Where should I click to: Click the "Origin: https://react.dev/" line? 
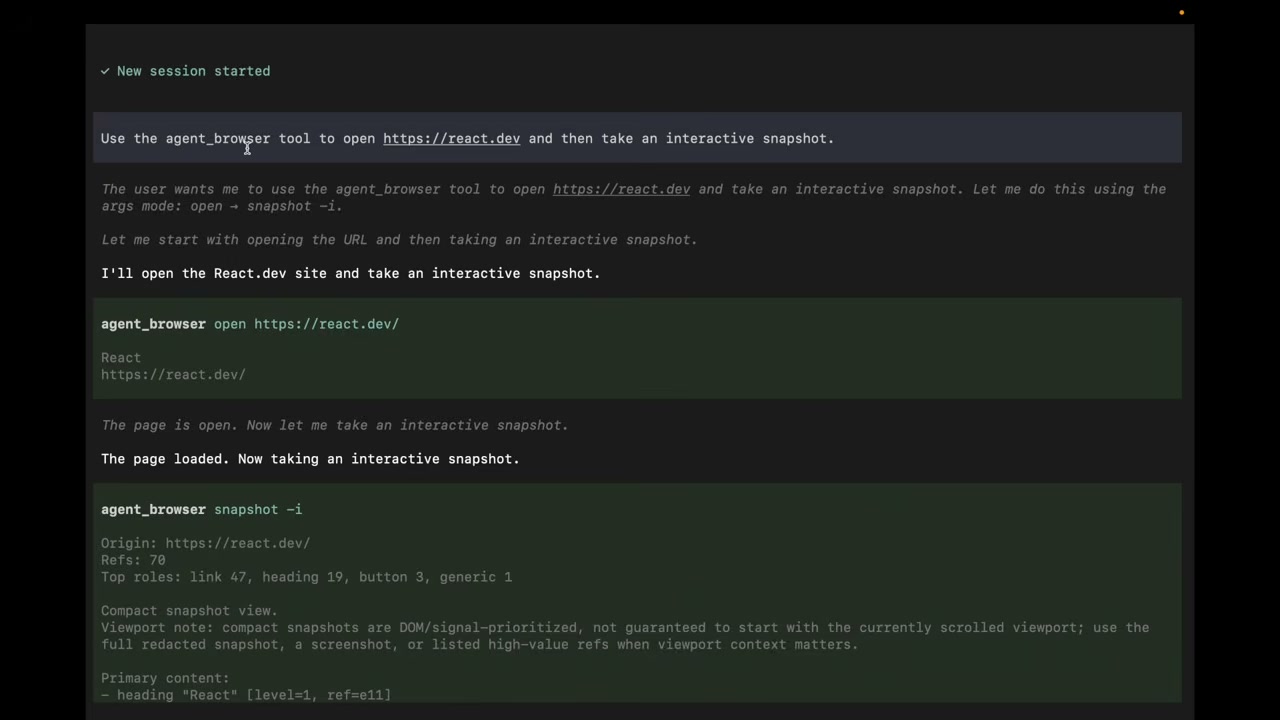[x=205, y=543]
